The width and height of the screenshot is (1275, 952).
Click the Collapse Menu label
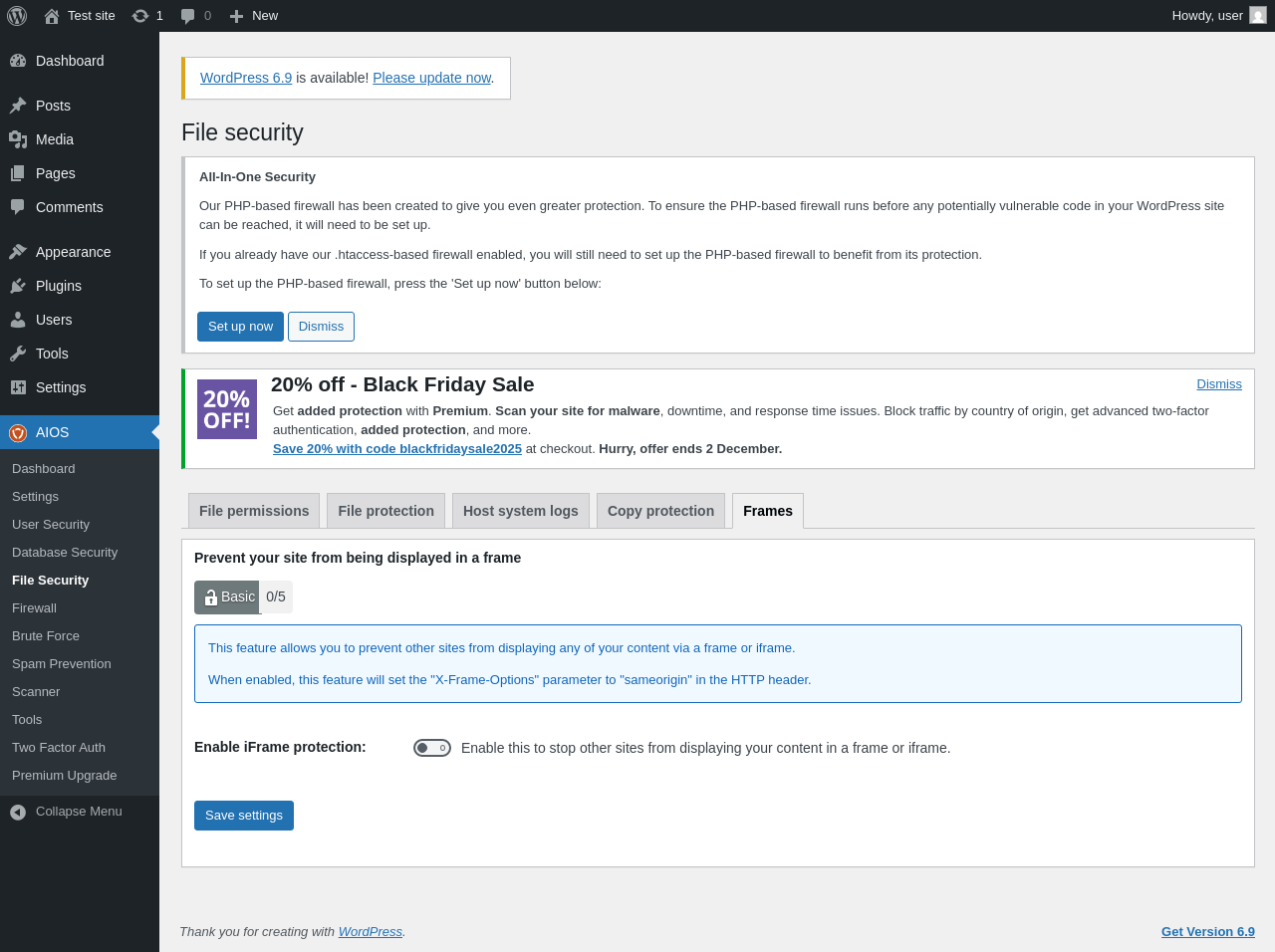point(79,812)
